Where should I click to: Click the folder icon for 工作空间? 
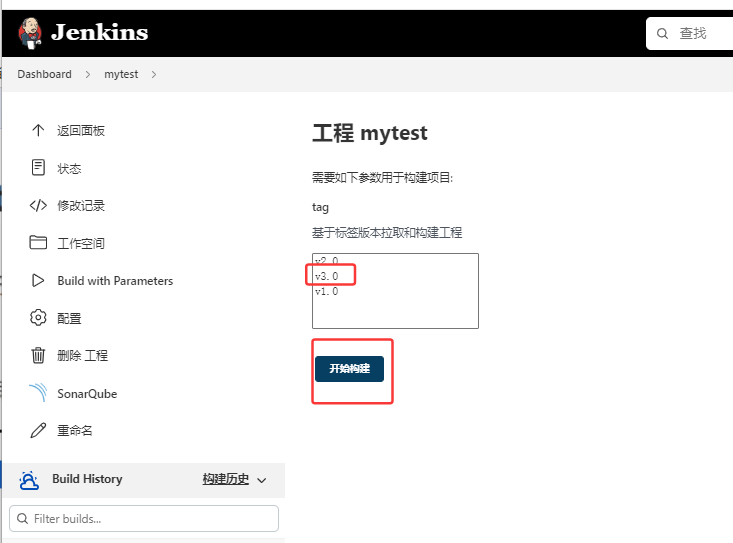pyautogui.click(x=38, y=243)
